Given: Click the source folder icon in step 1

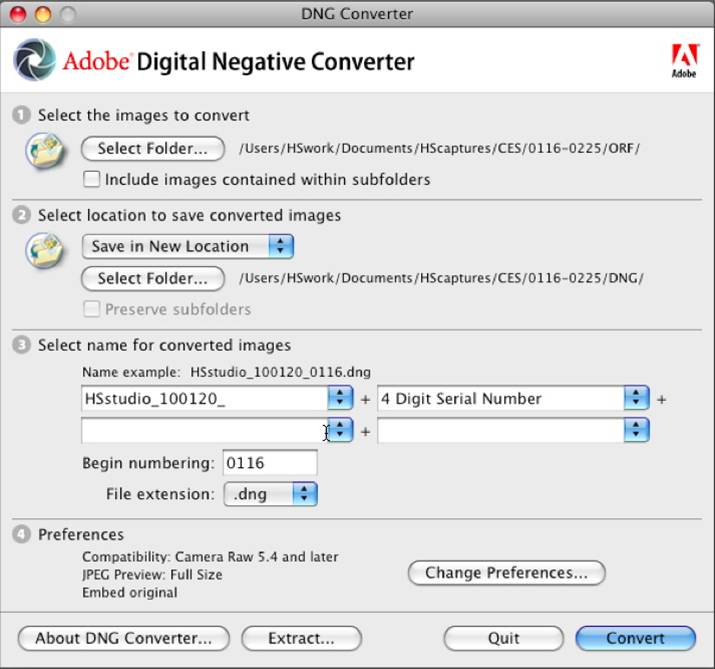Looking at the screenshot, I should 45,151.
